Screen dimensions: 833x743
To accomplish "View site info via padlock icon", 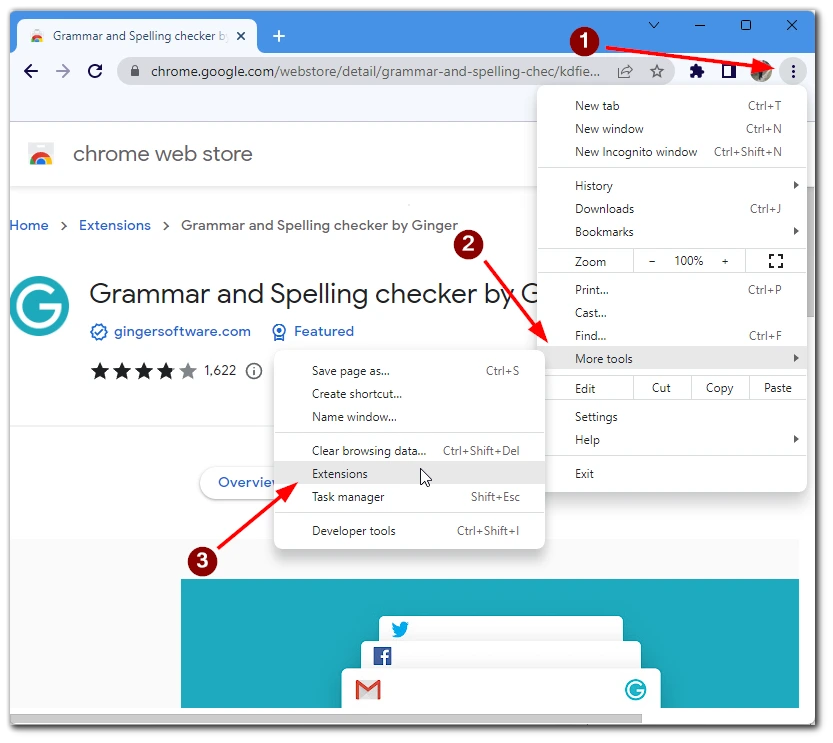I will click(135, 71).
